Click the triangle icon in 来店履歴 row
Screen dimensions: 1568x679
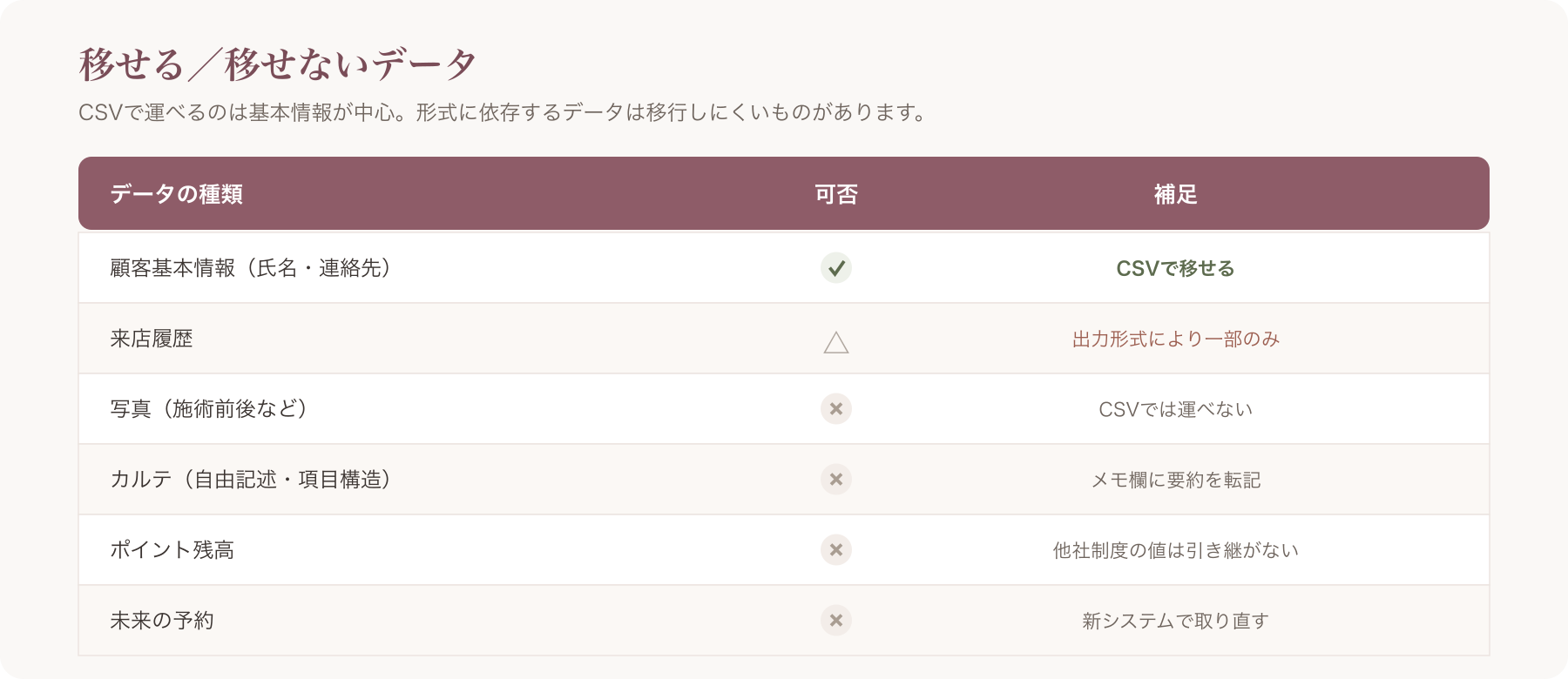point(836,342)
